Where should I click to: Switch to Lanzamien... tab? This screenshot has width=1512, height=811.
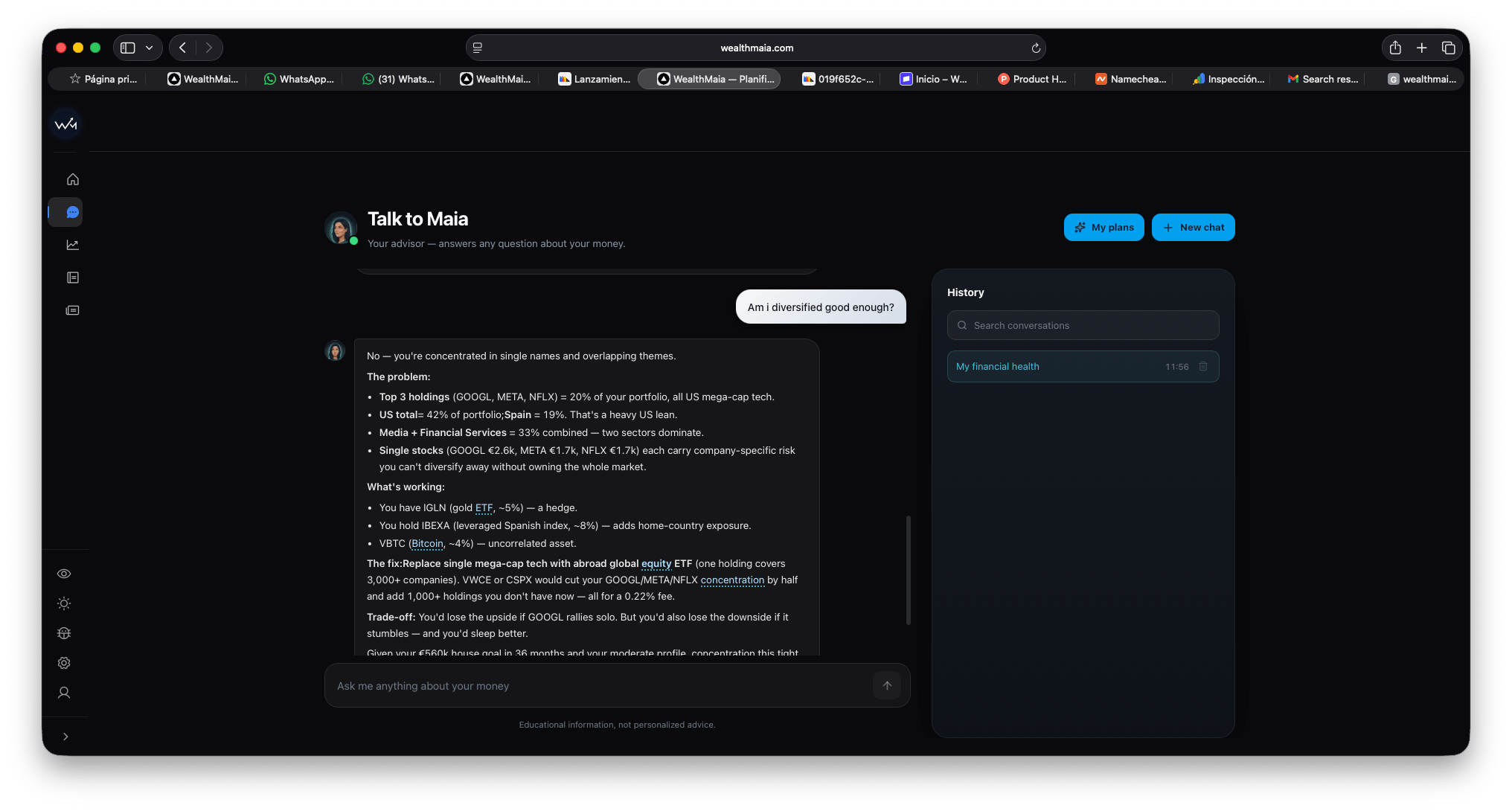point(594,79)
